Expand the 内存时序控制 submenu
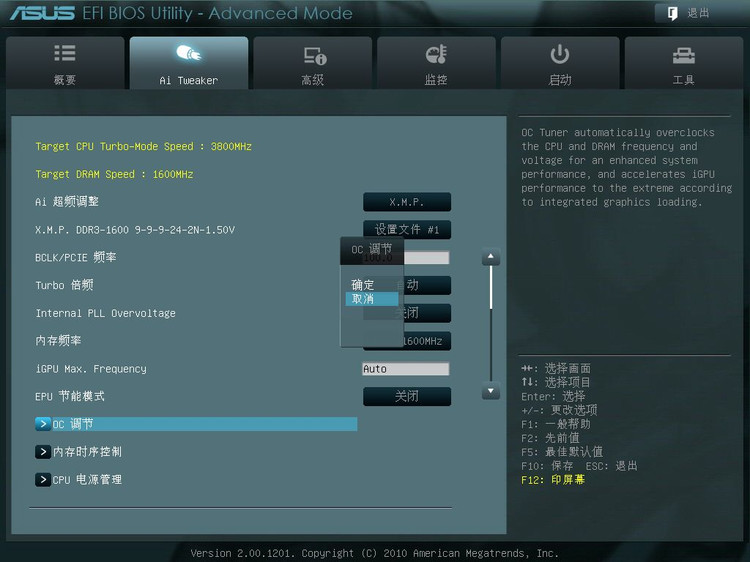750x562 pixels. (43, 452)
